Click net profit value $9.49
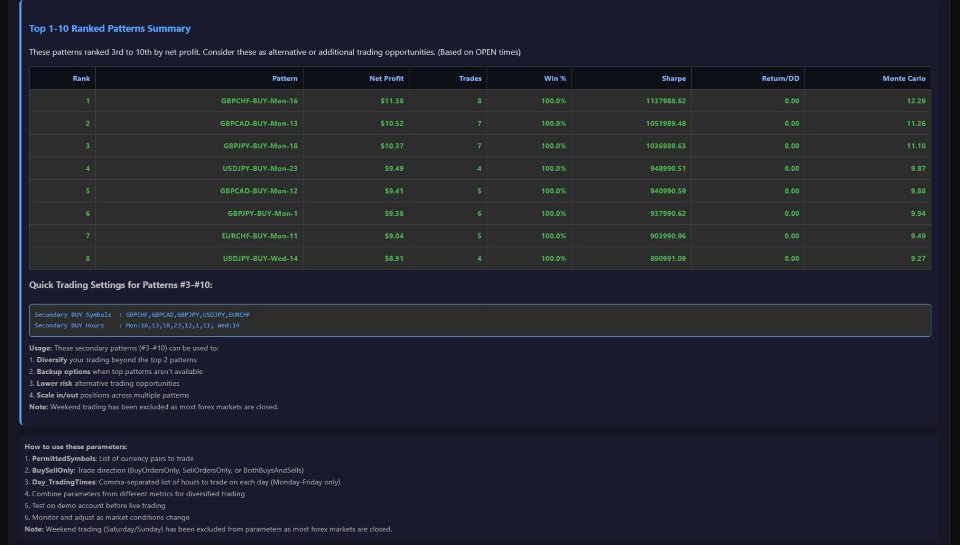 [394, 168]
